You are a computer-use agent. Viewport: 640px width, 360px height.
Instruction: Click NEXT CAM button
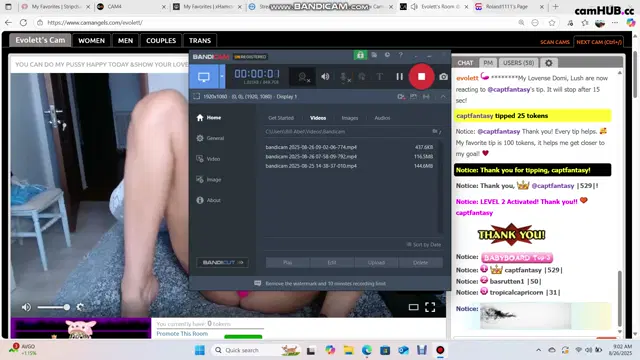click(599, 42)
